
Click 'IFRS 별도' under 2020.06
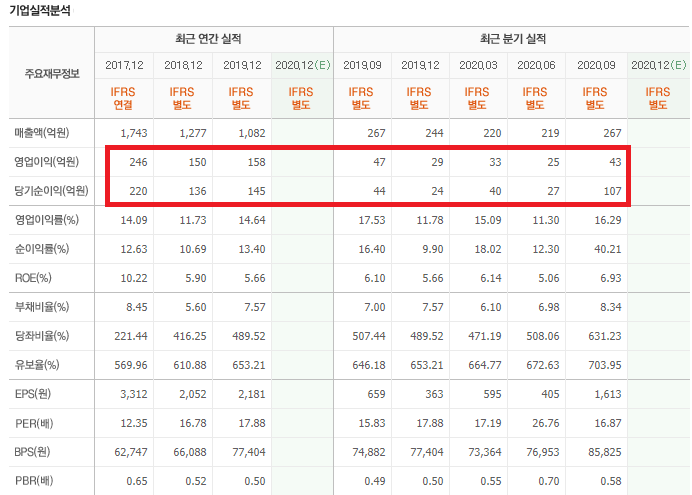pyautogui.click(x=535, y=98)
